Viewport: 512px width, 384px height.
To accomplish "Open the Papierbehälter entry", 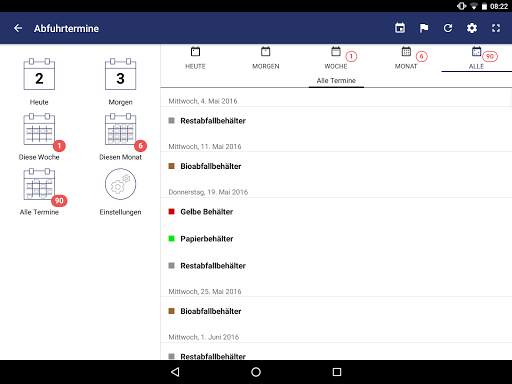I will pos(336,239).
